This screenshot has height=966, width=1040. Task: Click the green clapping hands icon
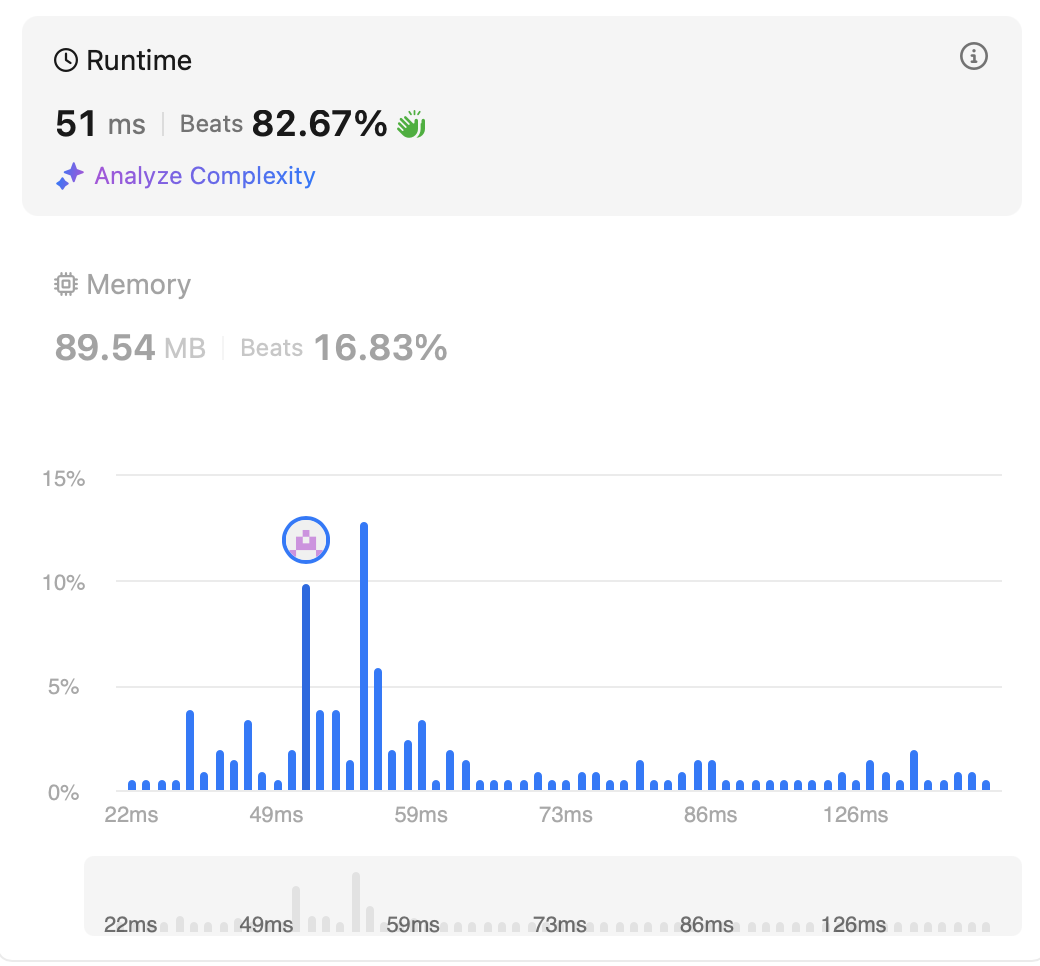pyautogui.click(x=411, y=125)
